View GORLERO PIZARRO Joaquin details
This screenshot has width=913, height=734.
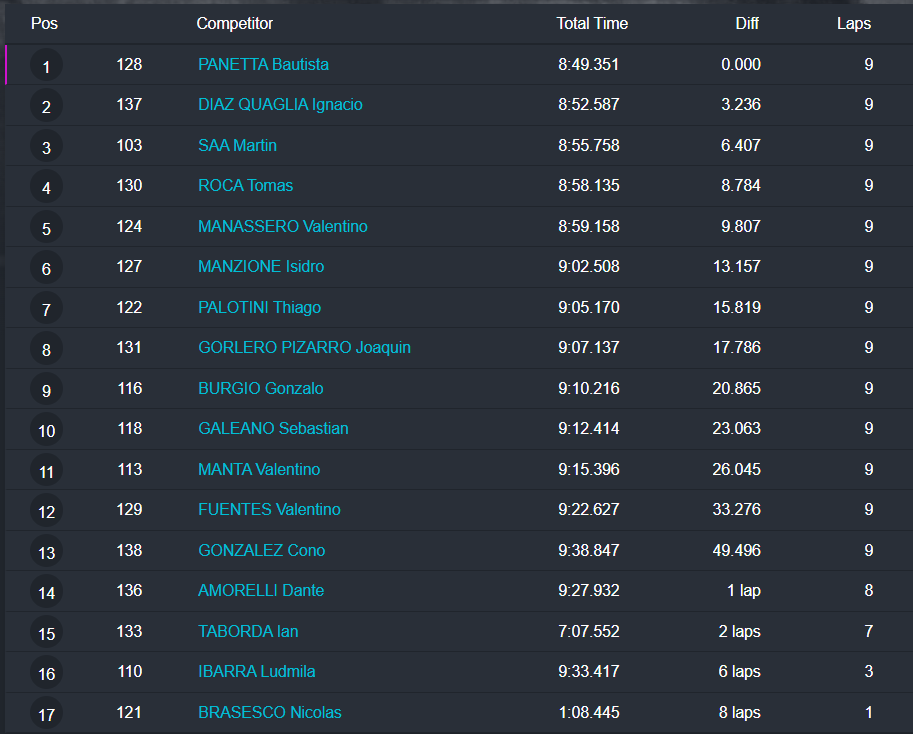[304, 348]
